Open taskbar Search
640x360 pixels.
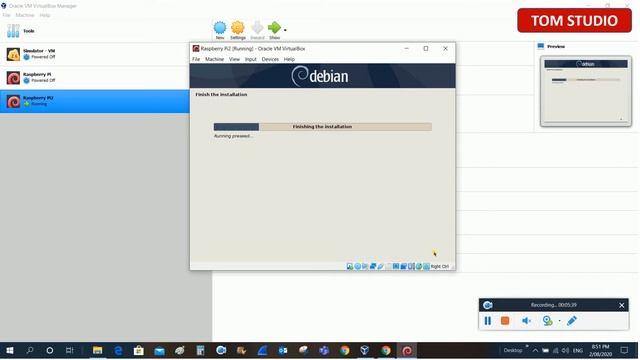coord(30,351)
